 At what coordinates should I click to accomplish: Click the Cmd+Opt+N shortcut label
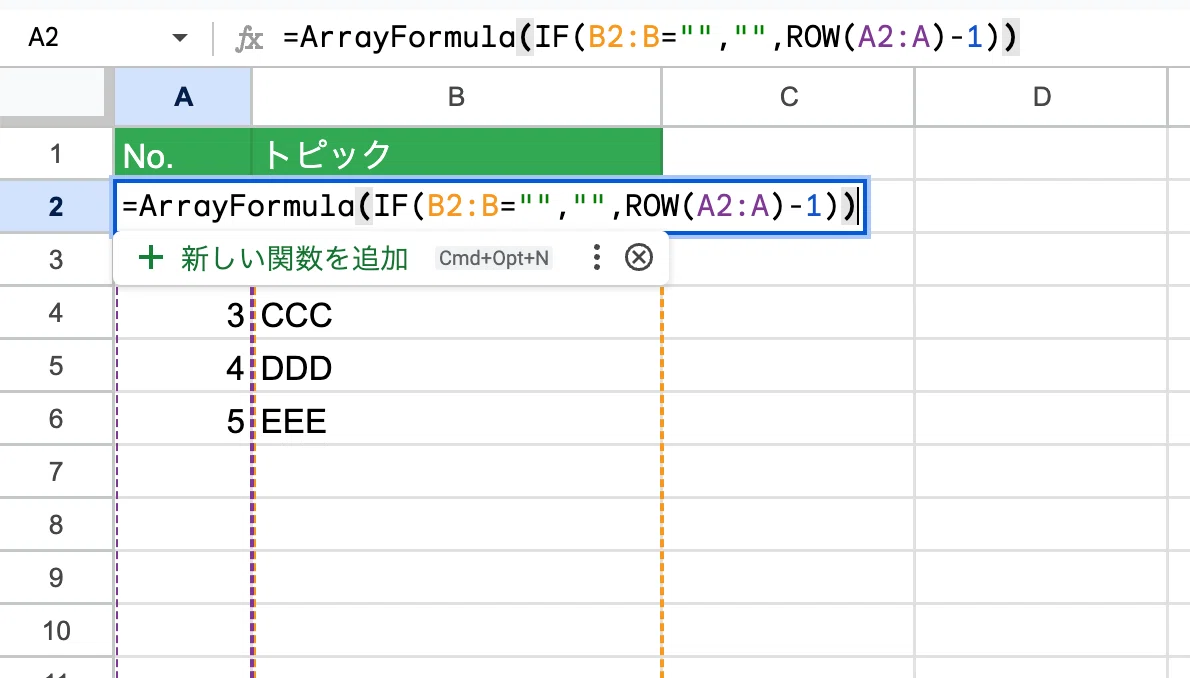494,258
